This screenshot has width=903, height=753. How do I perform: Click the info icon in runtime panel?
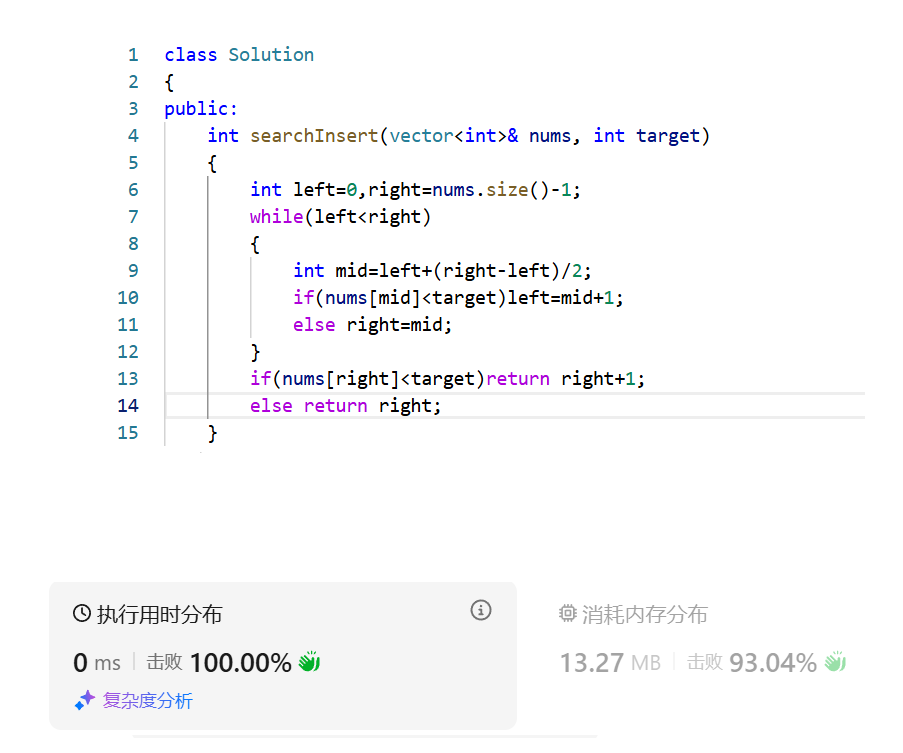point(481,610)
